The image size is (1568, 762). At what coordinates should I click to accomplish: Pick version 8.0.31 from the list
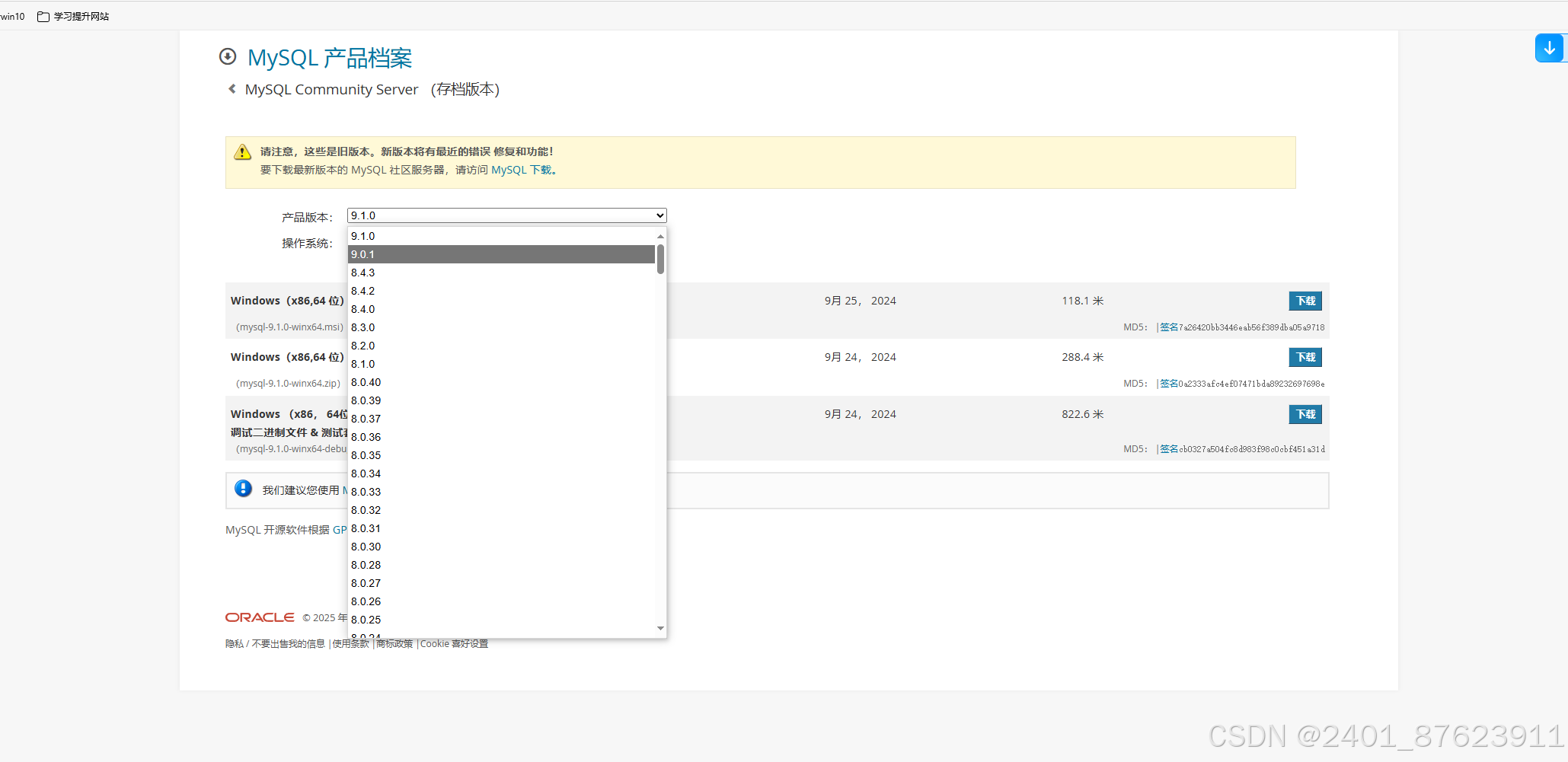click(502, 528)
